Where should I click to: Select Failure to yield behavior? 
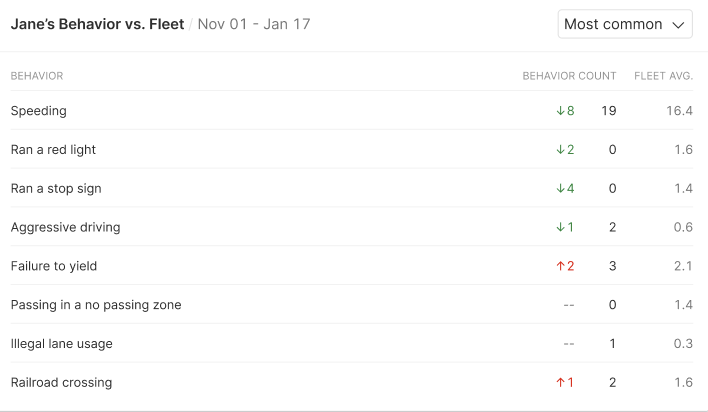pyautogui.click(x=53, y=266)
